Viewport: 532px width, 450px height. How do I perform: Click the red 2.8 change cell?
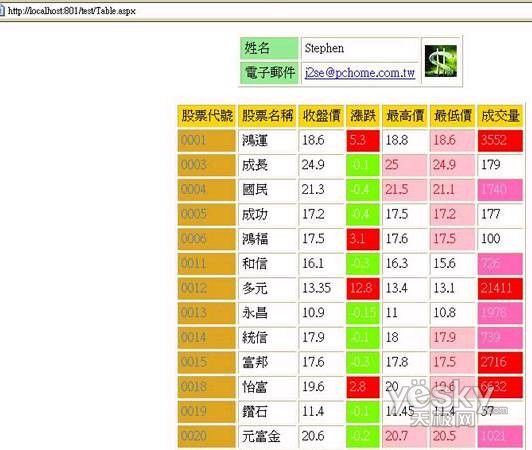pyautogui.click(x=363, y=387)
